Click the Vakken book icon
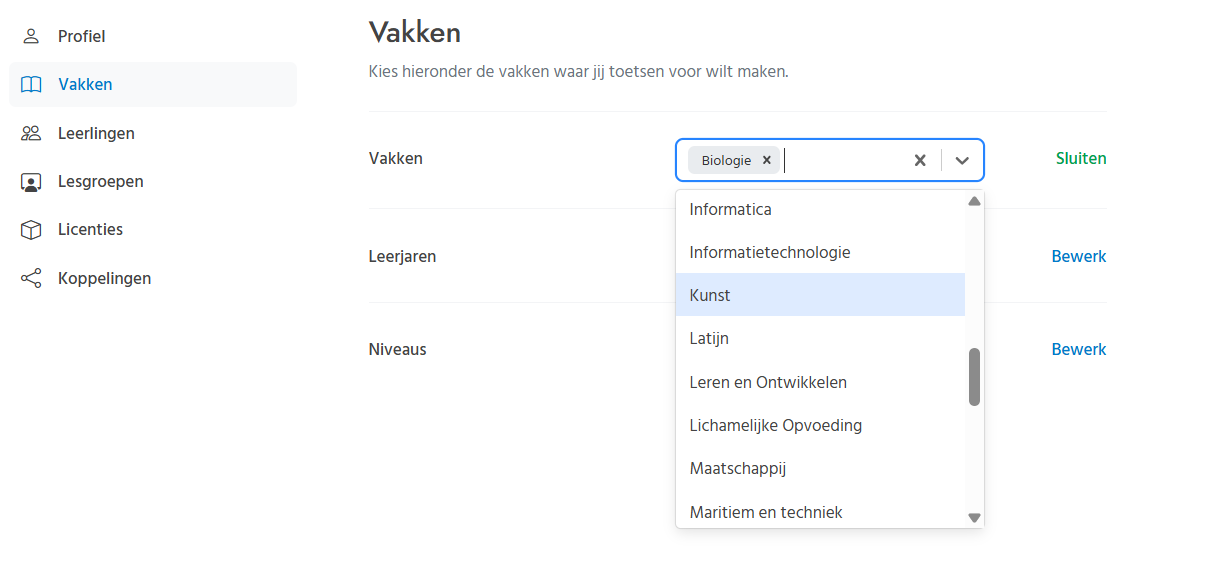1218x567 pixels. pyautogui.click(x=31, y=85)
